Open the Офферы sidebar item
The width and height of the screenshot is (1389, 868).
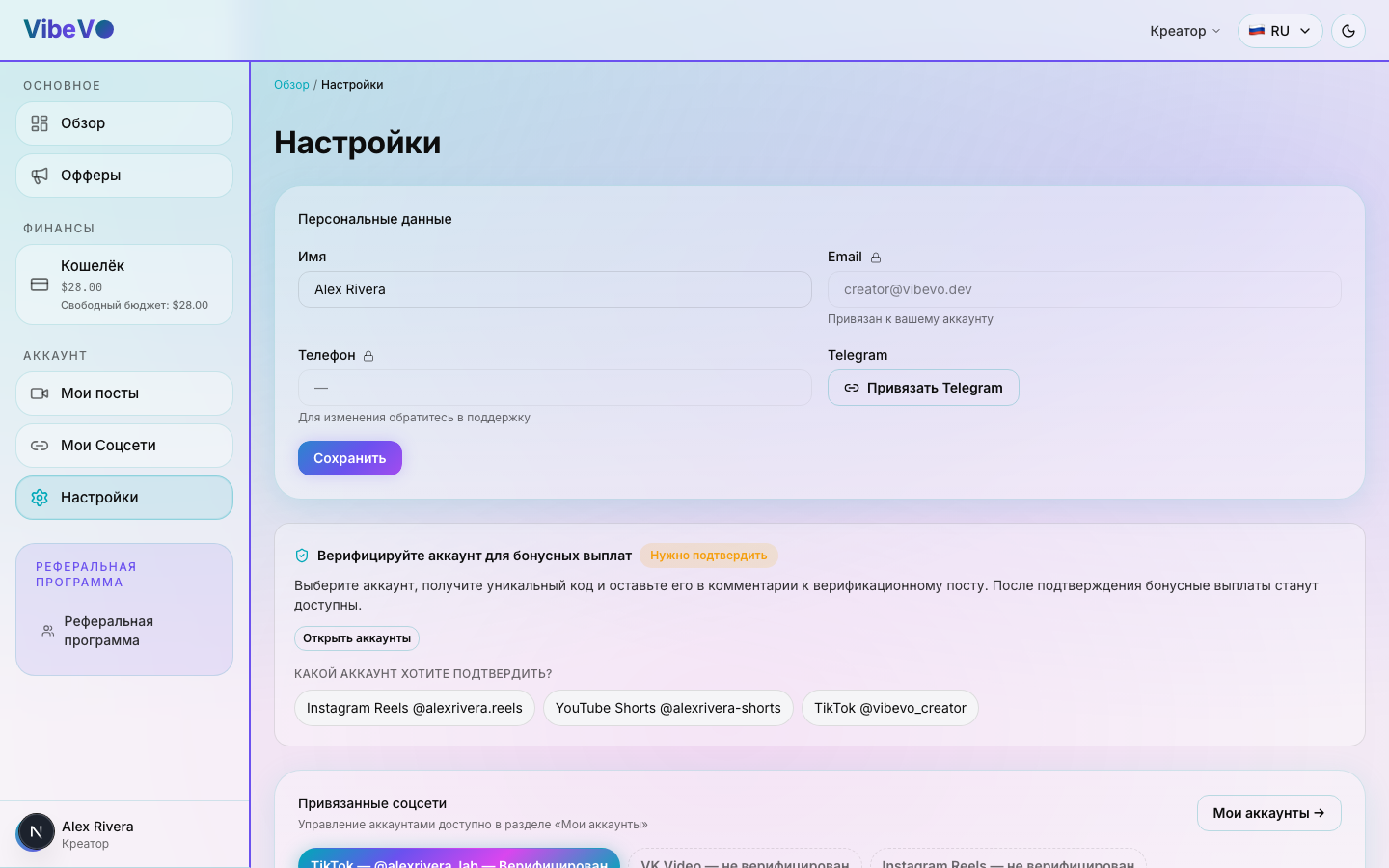(124, 176)
